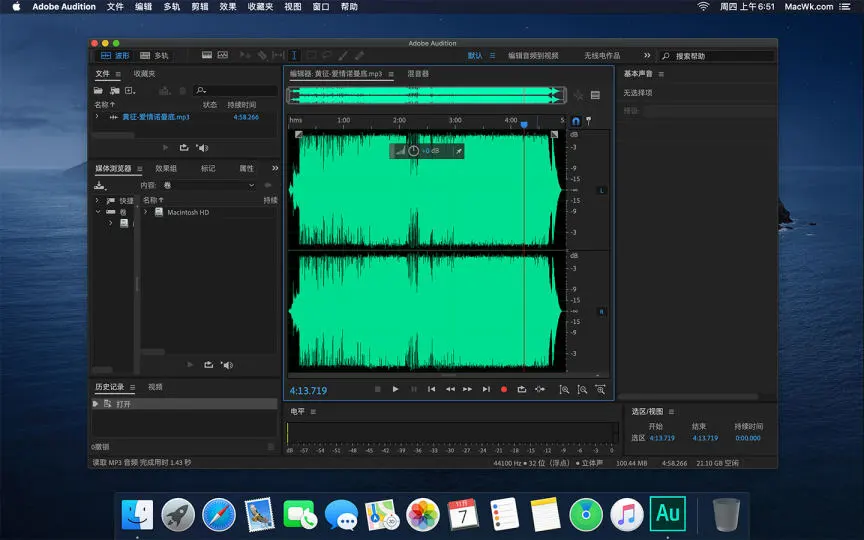Click the marker pin icon beside the magnet
Viewport: 864px width, 540px height.
pyautogui.click(x=588, y=121)
